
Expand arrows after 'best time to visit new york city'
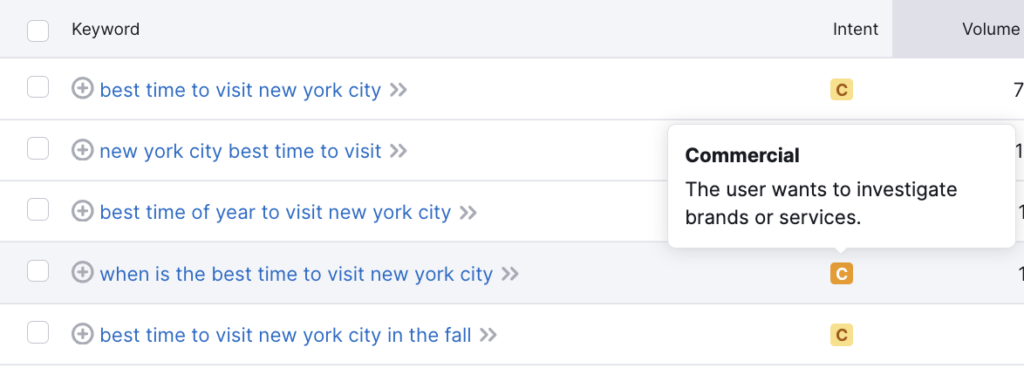(398, 90)
